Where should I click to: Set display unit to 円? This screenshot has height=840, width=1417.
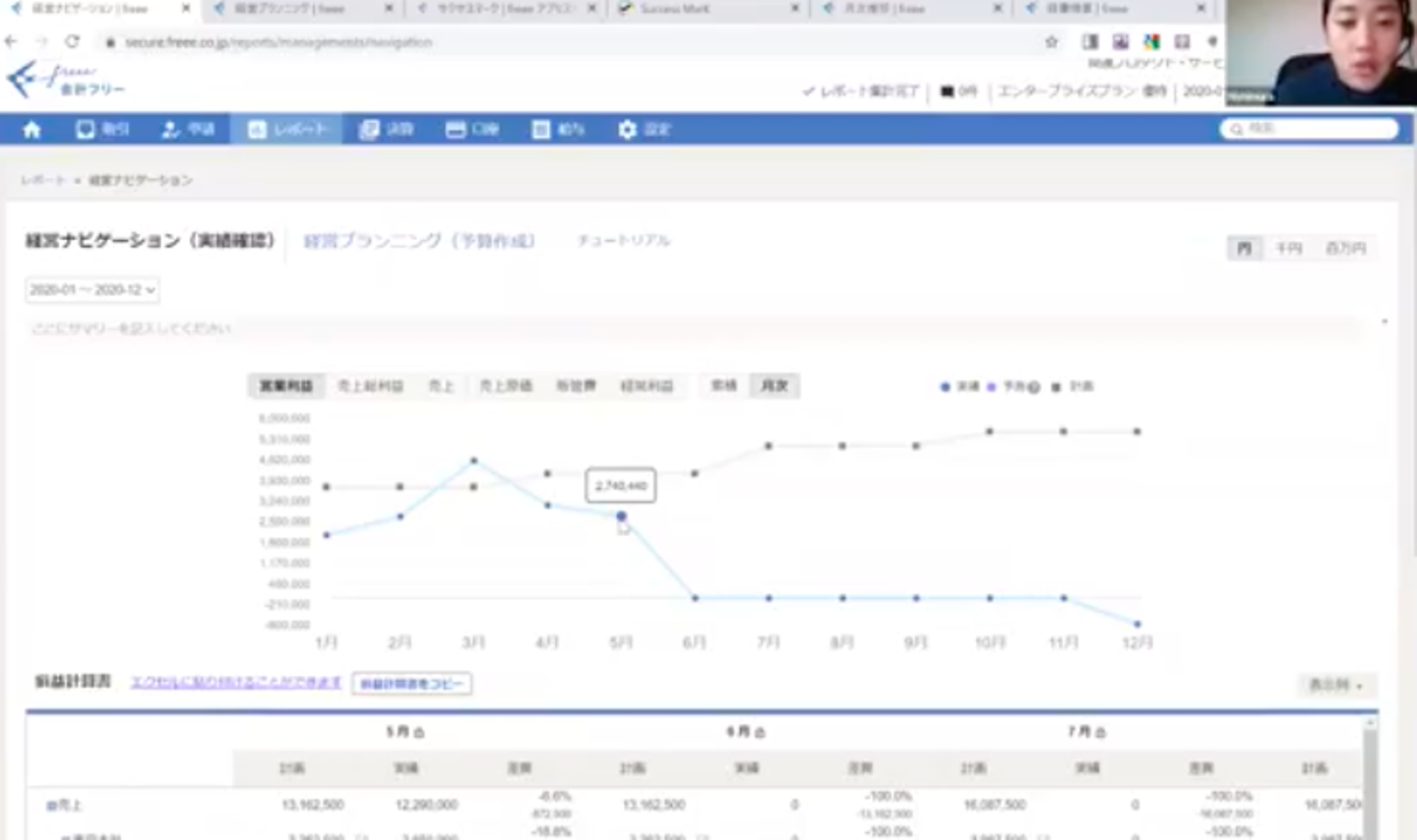[x=1245, y=248]
